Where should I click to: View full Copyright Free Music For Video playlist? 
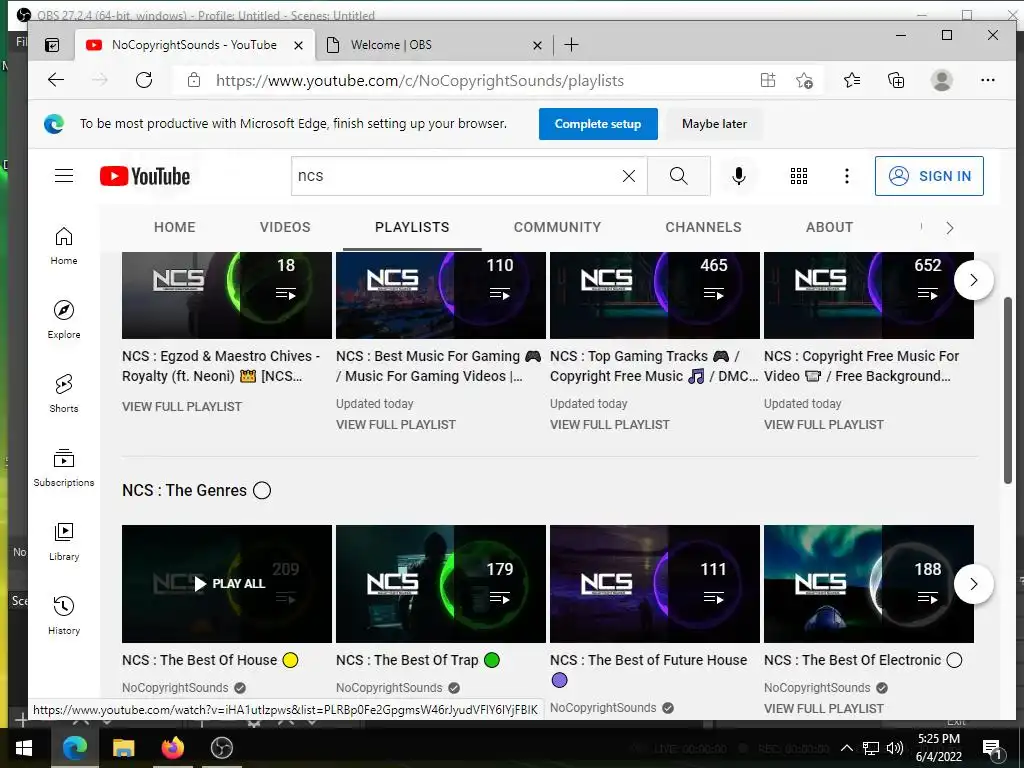pos(824,424)
